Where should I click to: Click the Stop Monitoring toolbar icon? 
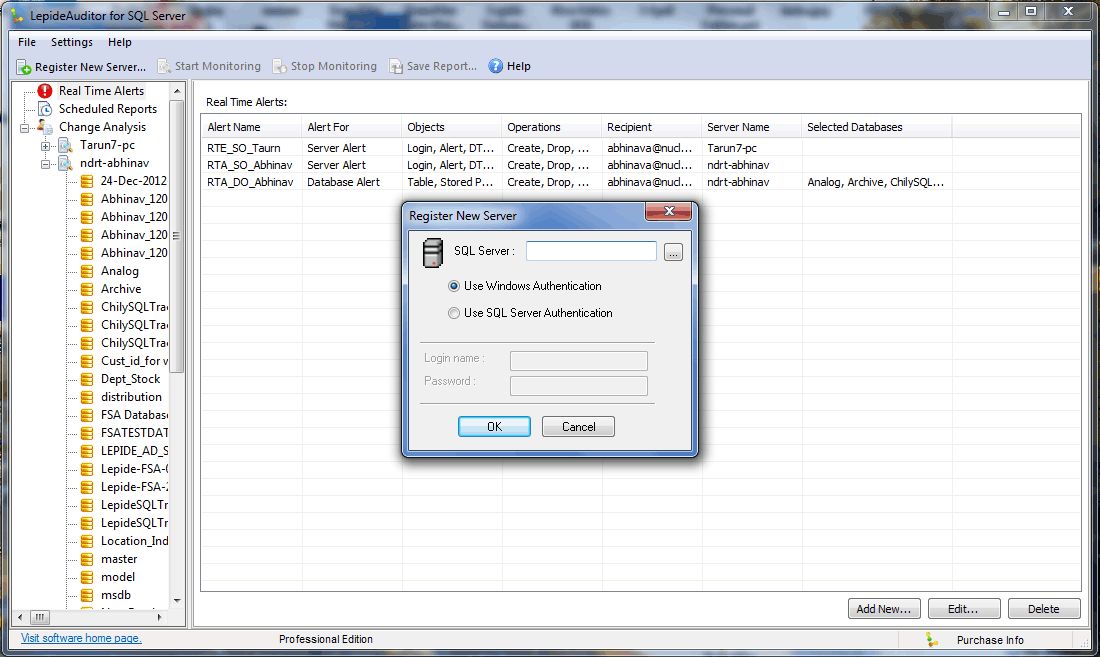click(x=279, y=66)
